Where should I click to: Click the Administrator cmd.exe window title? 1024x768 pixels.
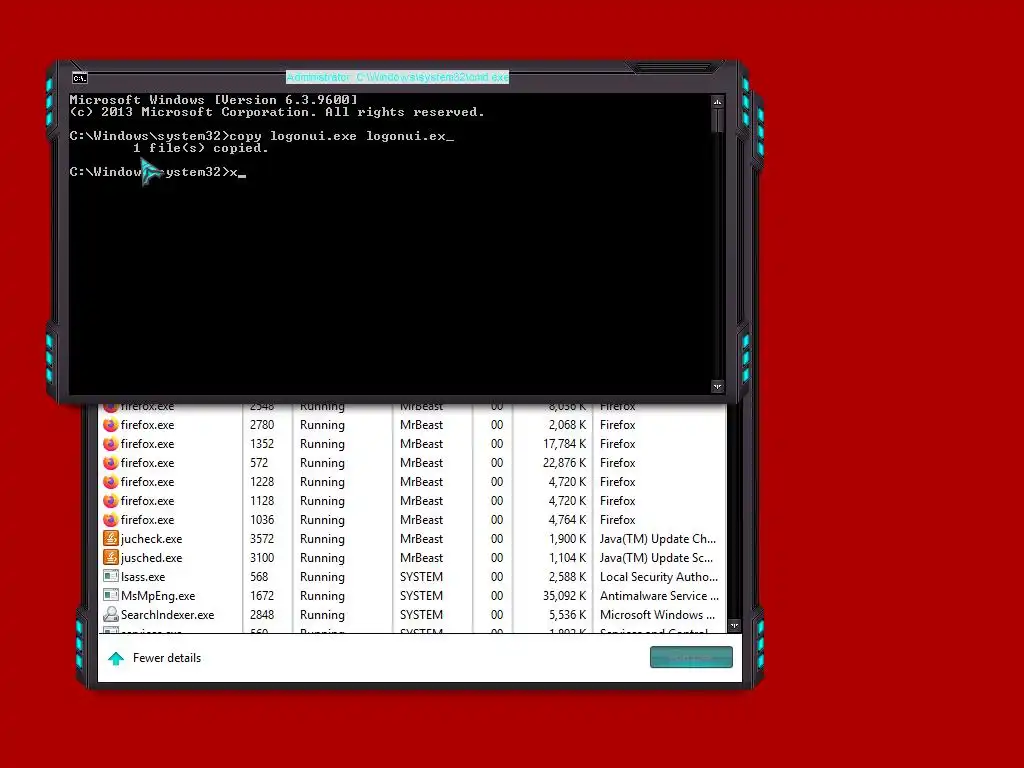(397, 77)
